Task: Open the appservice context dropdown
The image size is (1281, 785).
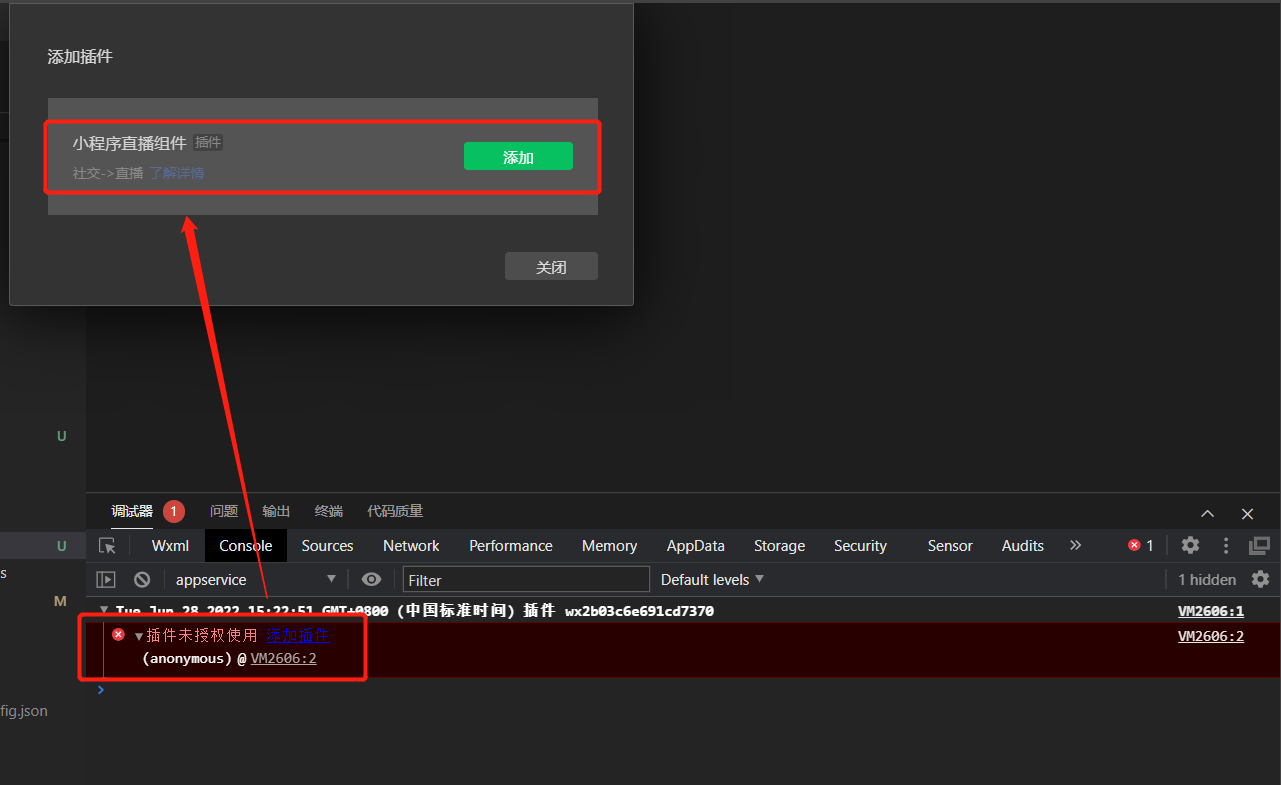Action: tap(256, 580)
